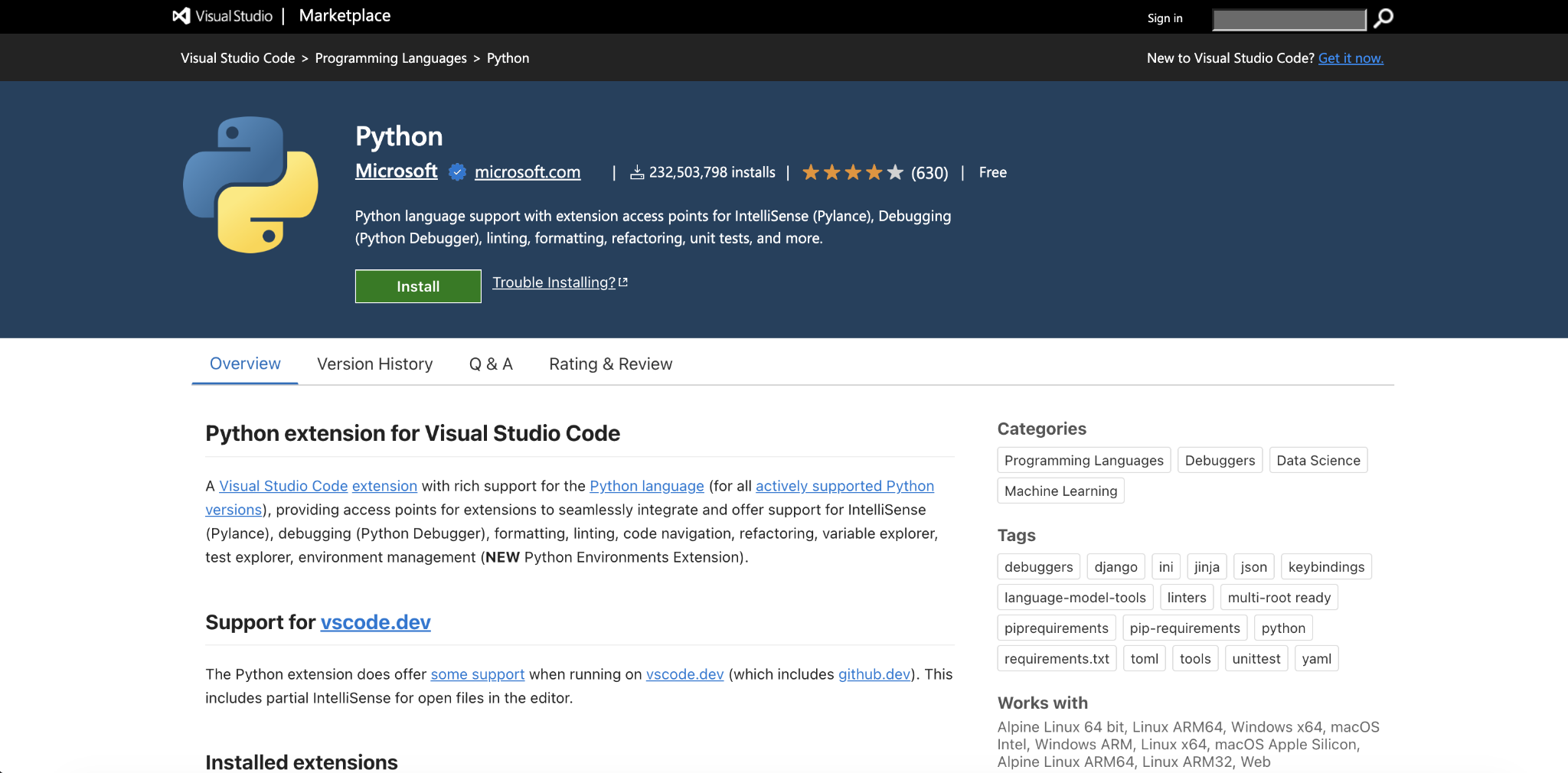The width and height of the screenshot is (1568, 773).
Task: Focus the marketplace search field
Action: point(1289,19)
